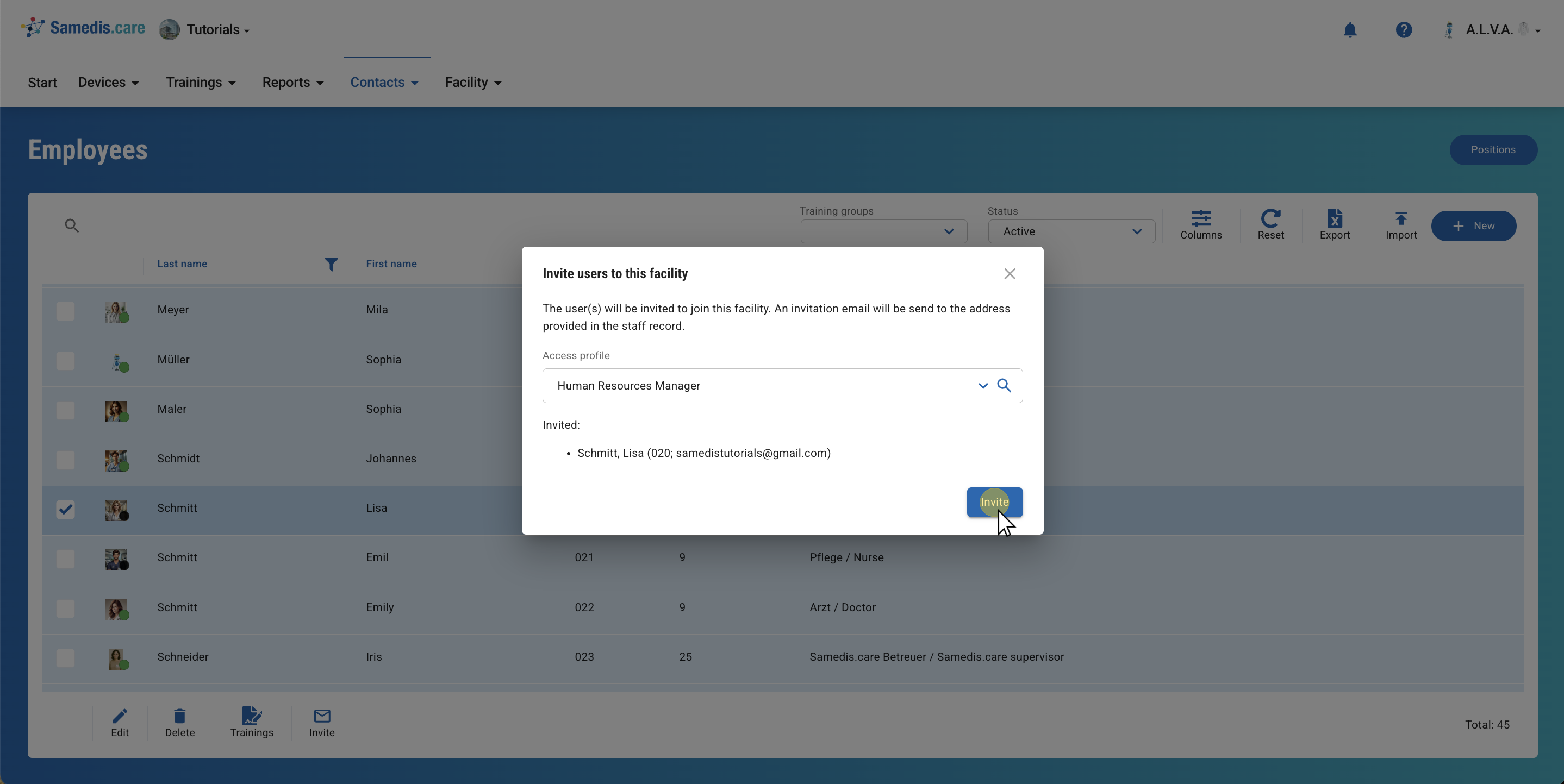The width and height of the screenshot is (1564, 784).
Task: Select the Iris Schneider row checkbox
Action: 66,658
